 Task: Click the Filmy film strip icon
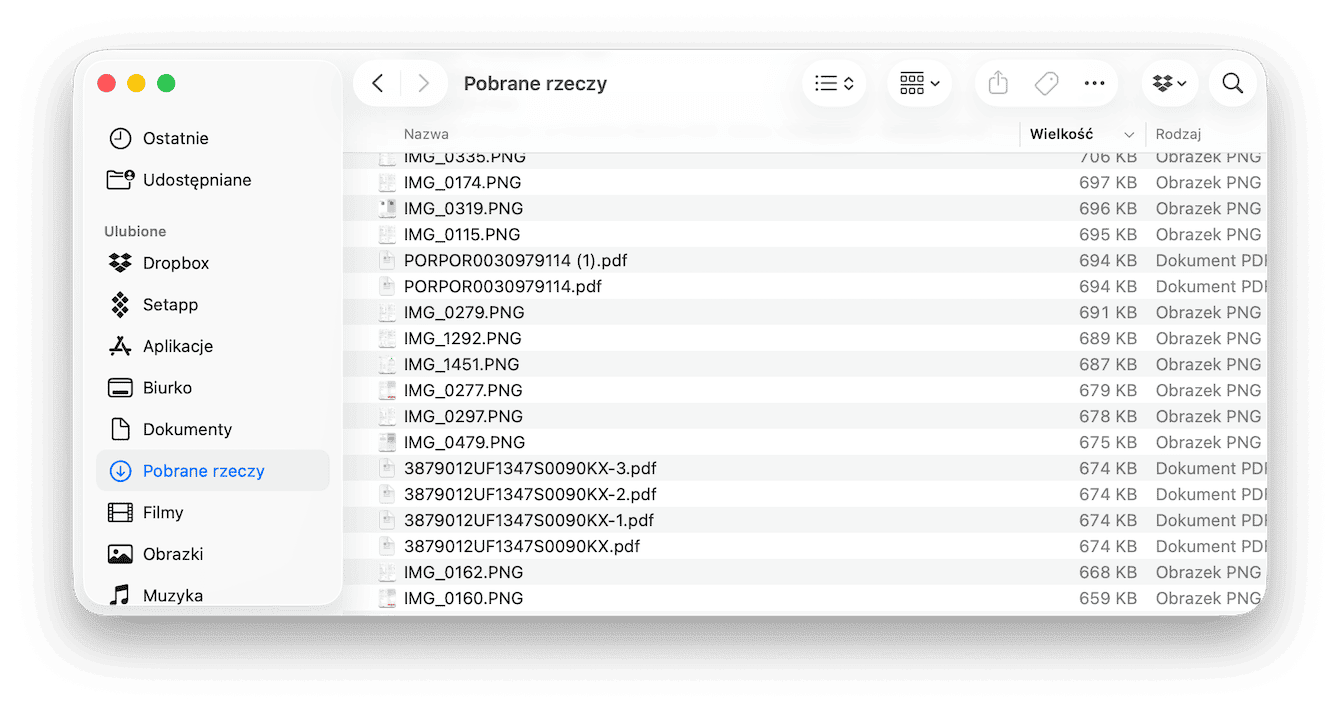tap(120, 512)
